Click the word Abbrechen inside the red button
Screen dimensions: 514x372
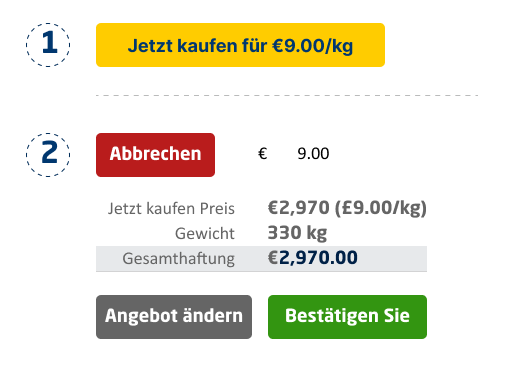click(x=155, y=154)
